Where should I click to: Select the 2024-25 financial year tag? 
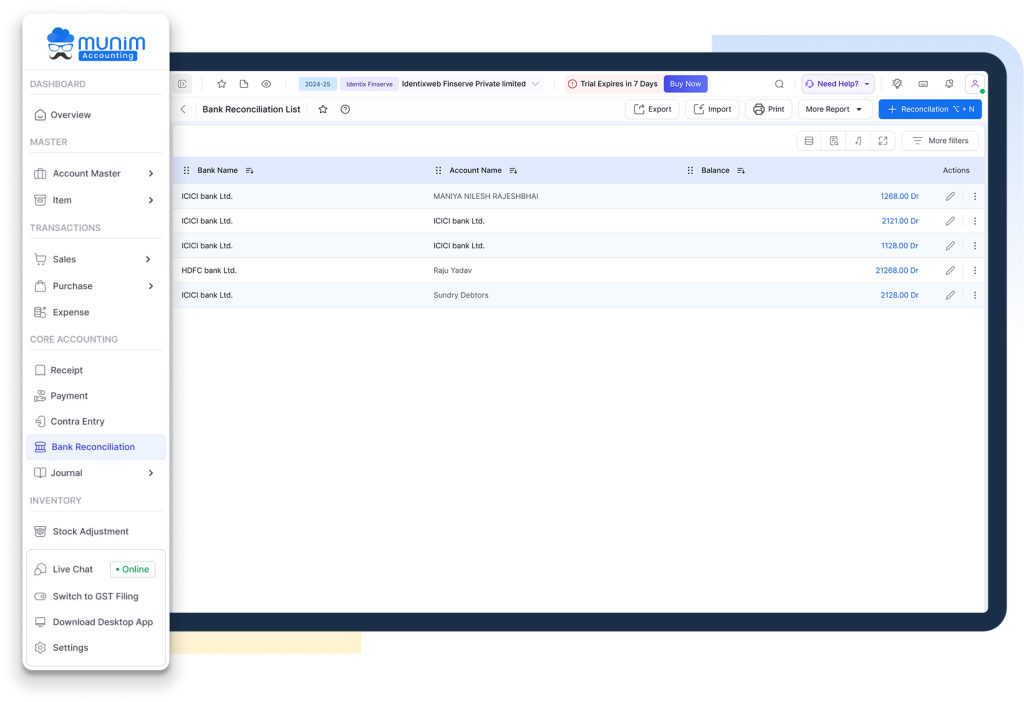point(317,84)
